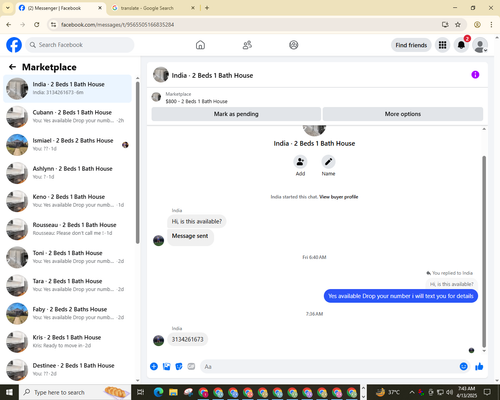Click the Add people icon
Screen dimensions: 500x400
(x=300, y=162)
